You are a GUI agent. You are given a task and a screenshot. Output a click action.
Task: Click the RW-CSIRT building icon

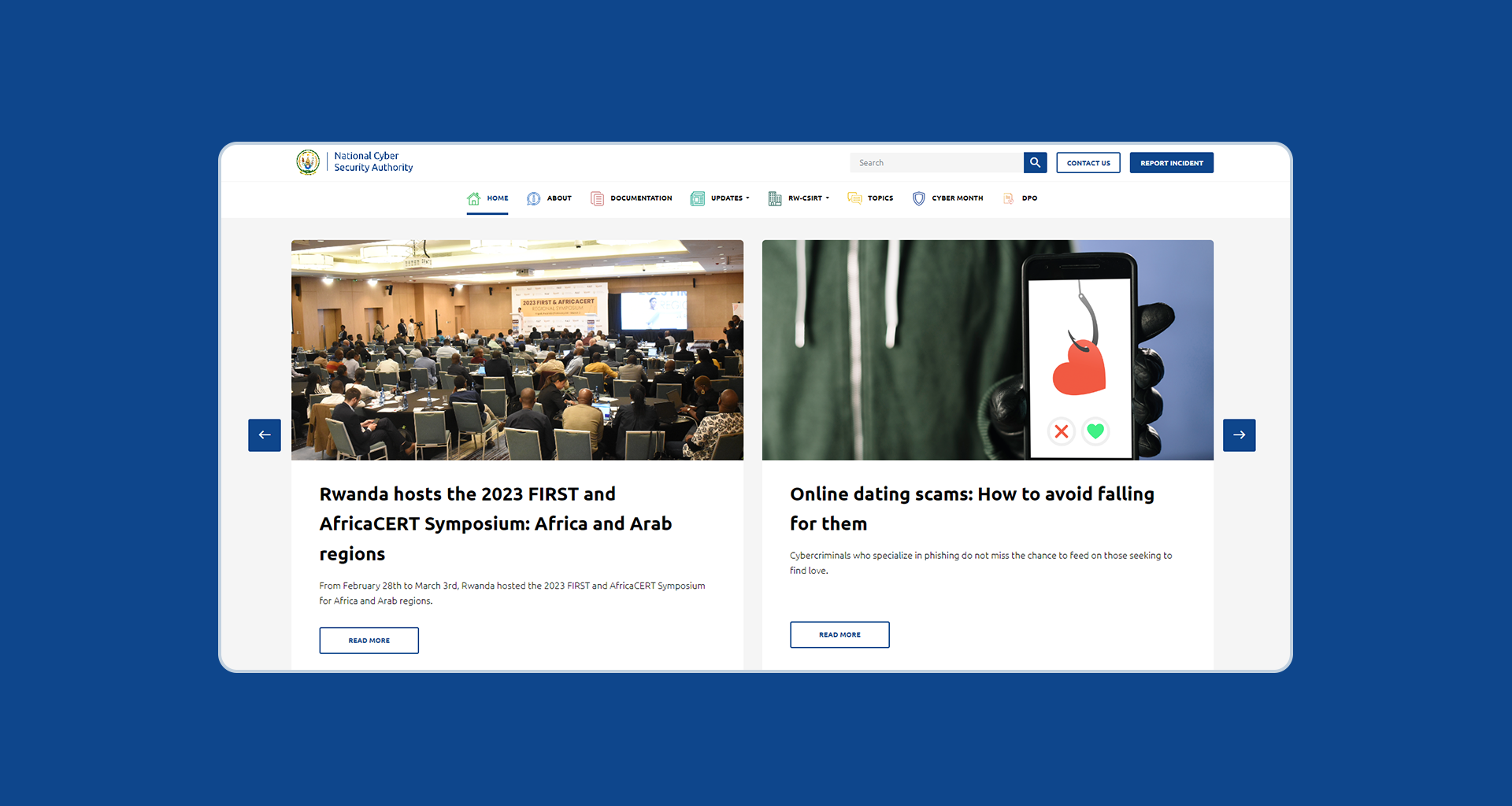(775, 198)
